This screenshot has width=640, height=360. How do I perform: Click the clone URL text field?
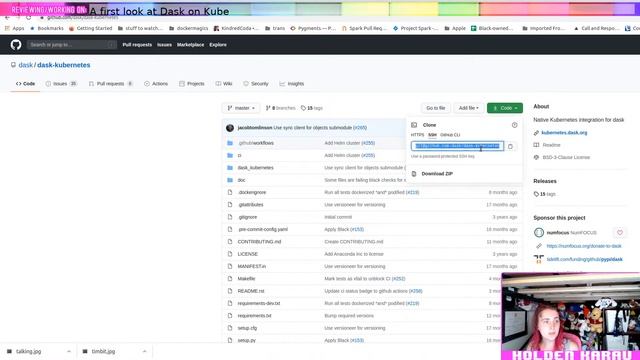[x=457, y=146]
